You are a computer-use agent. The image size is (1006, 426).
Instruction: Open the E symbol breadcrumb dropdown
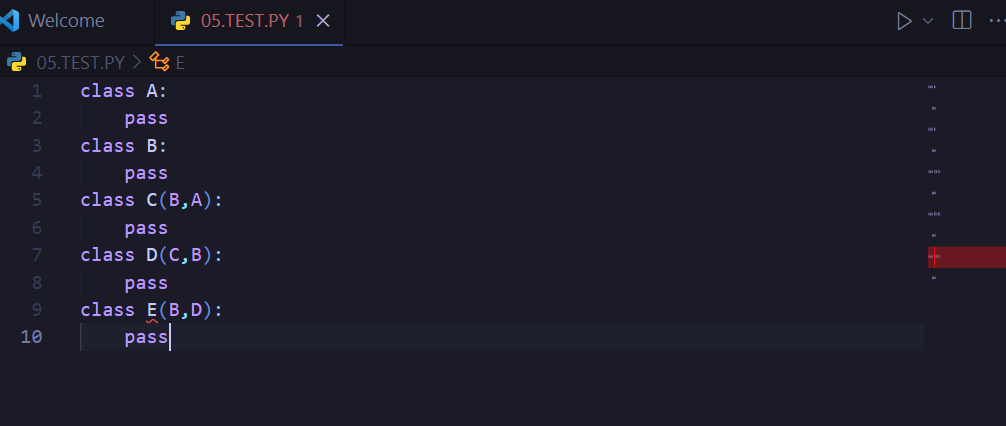pos(180,62)
